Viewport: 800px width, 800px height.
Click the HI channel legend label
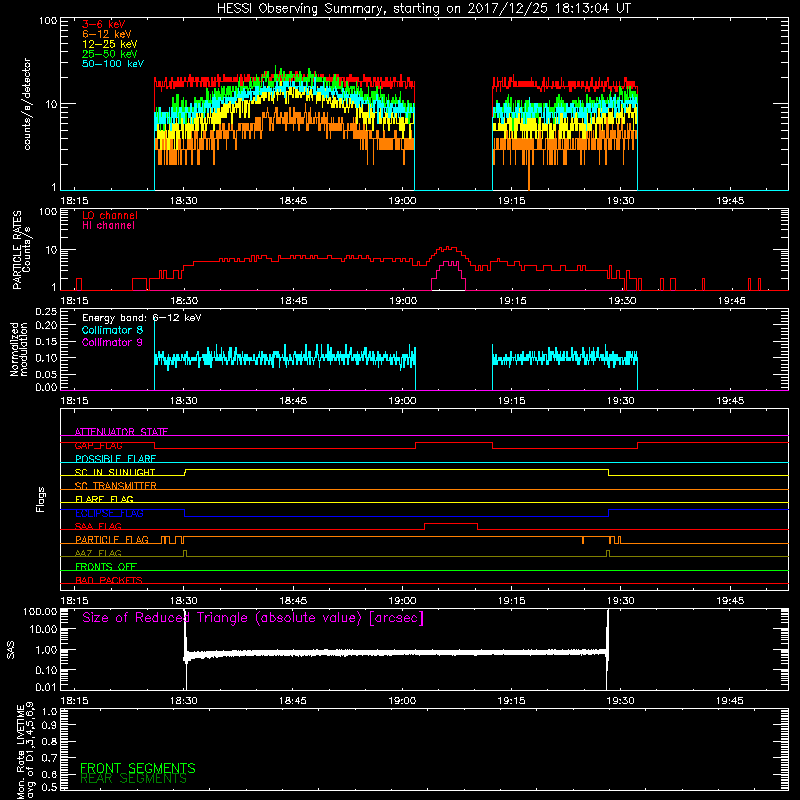click(x=109, y=225)
